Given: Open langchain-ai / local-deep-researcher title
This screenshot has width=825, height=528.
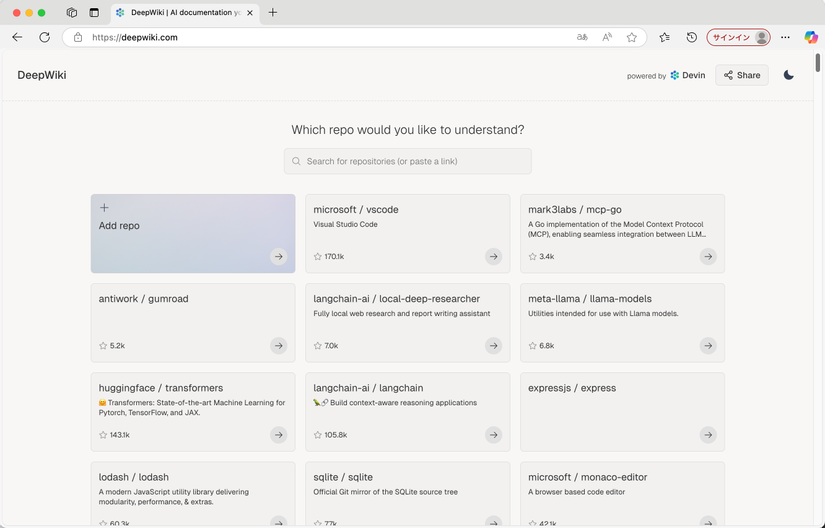Looking at the screenshot, I should 397,299.
